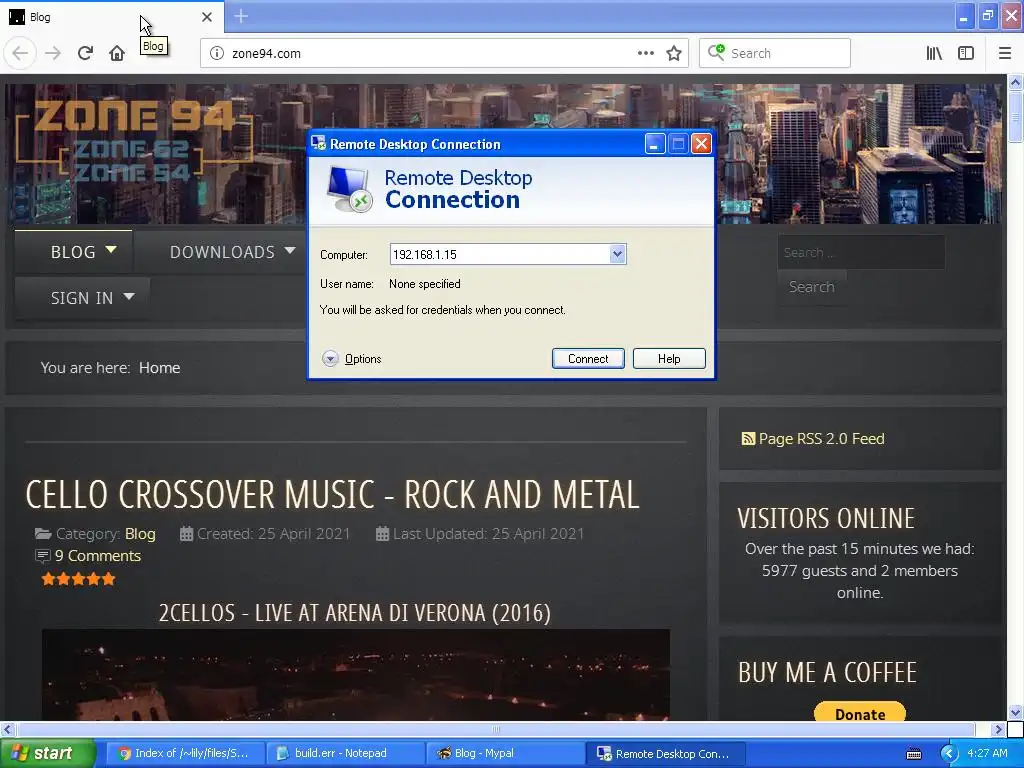Toggle the browser sidebar icon
The width and height of the screenshot is (1024, 768).
coord(966,53)
